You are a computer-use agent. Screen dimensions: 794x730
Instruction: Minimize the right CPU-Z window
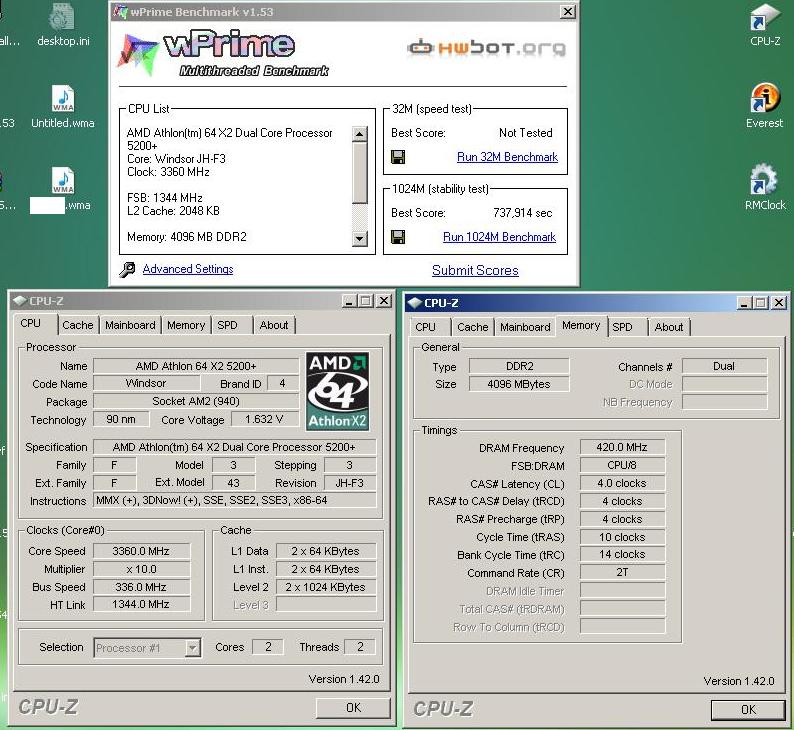(744, 303)
